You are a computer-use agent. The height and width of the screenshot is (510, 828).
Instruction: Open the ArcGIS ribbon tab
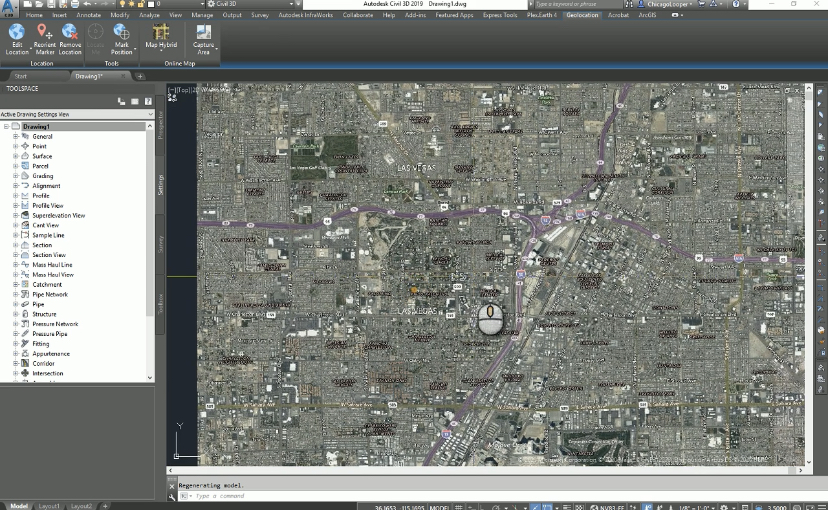click(647, 15)
